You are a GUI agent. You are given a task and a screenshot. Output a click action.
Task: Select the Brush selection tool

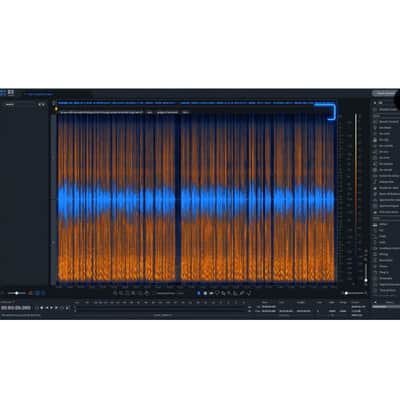(223, 293)
